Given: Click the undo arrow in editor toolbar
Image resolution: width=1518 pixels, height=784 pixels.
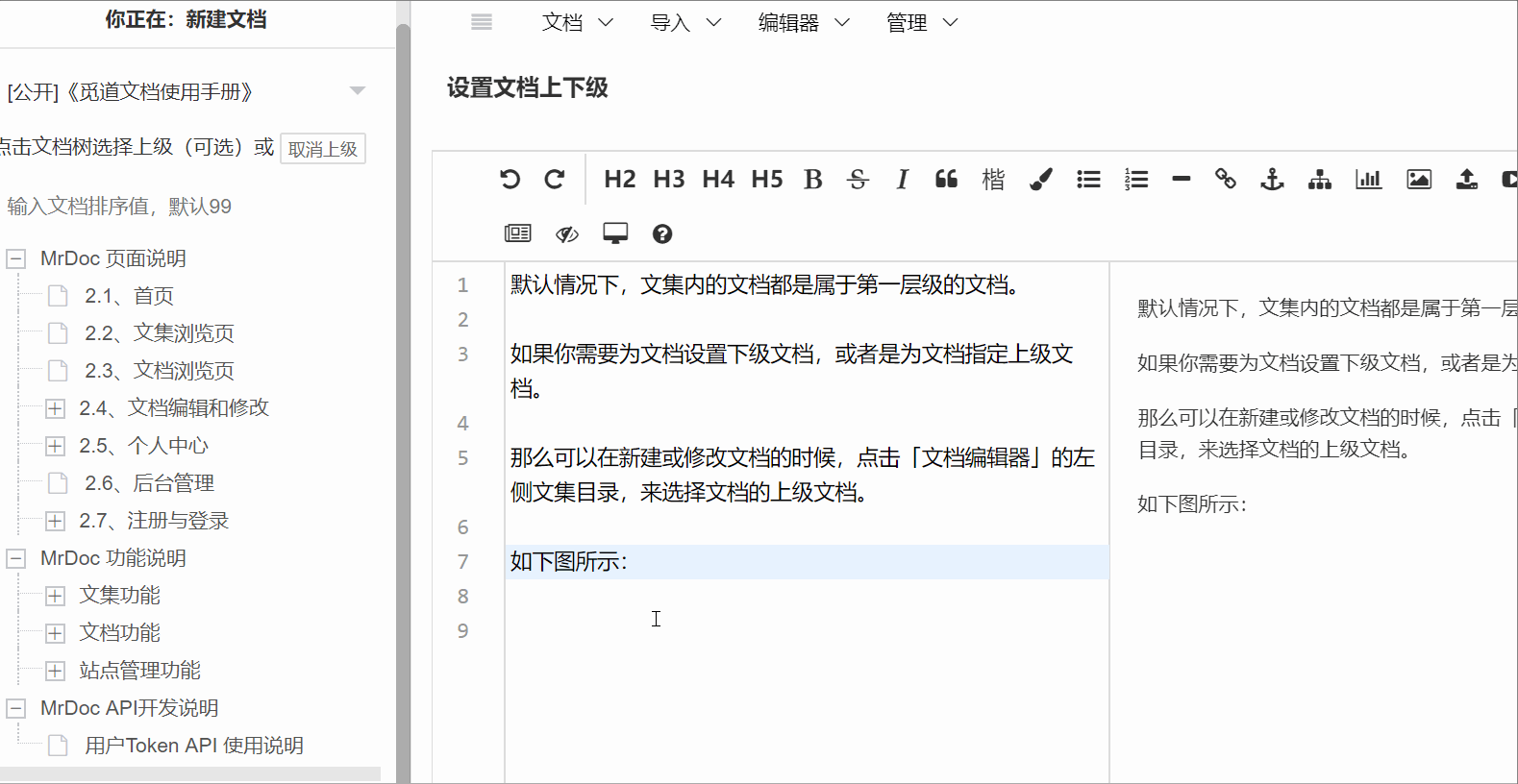Looking at the screenshot, I should click(510, 180).
